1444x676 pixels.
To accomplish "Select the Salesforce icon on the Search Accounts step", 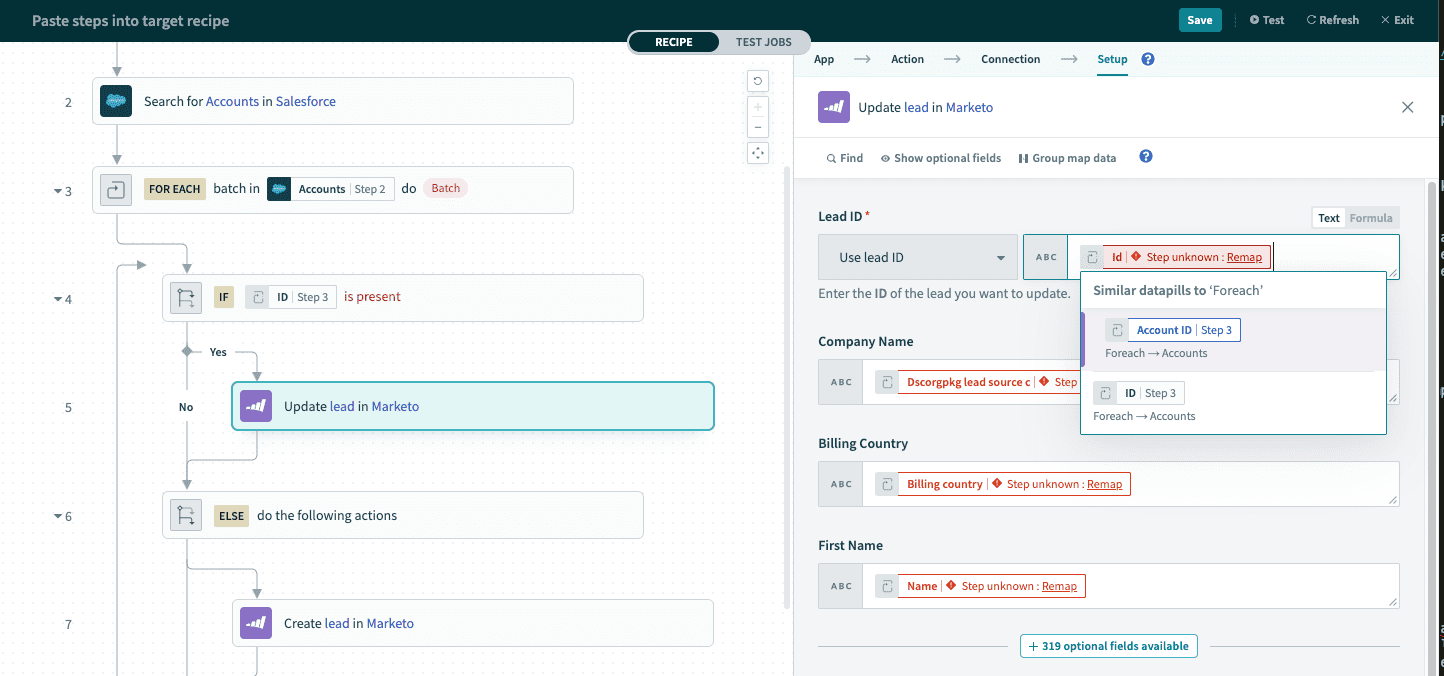I will [x=115, y=101].
